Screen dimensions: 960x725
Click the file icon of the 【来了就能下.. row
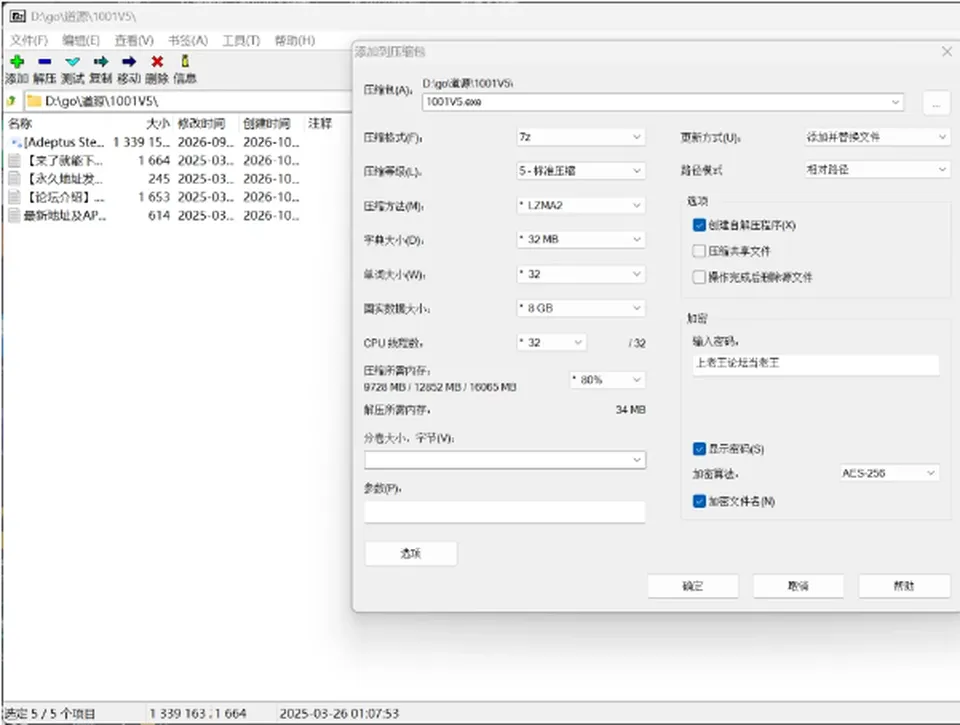tap(14, 160)
